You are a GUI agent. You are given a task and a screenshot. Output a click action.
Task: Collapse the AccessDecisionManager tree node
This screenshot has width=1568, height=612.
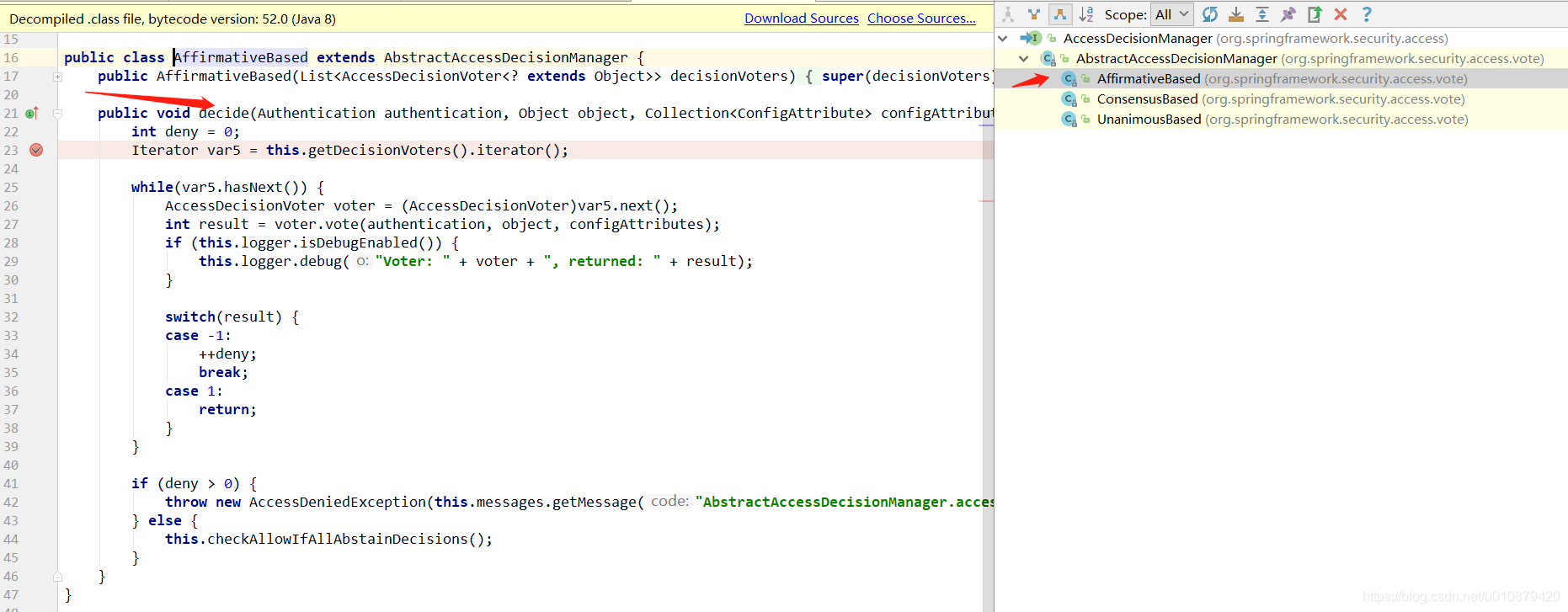pos(1003,38)
